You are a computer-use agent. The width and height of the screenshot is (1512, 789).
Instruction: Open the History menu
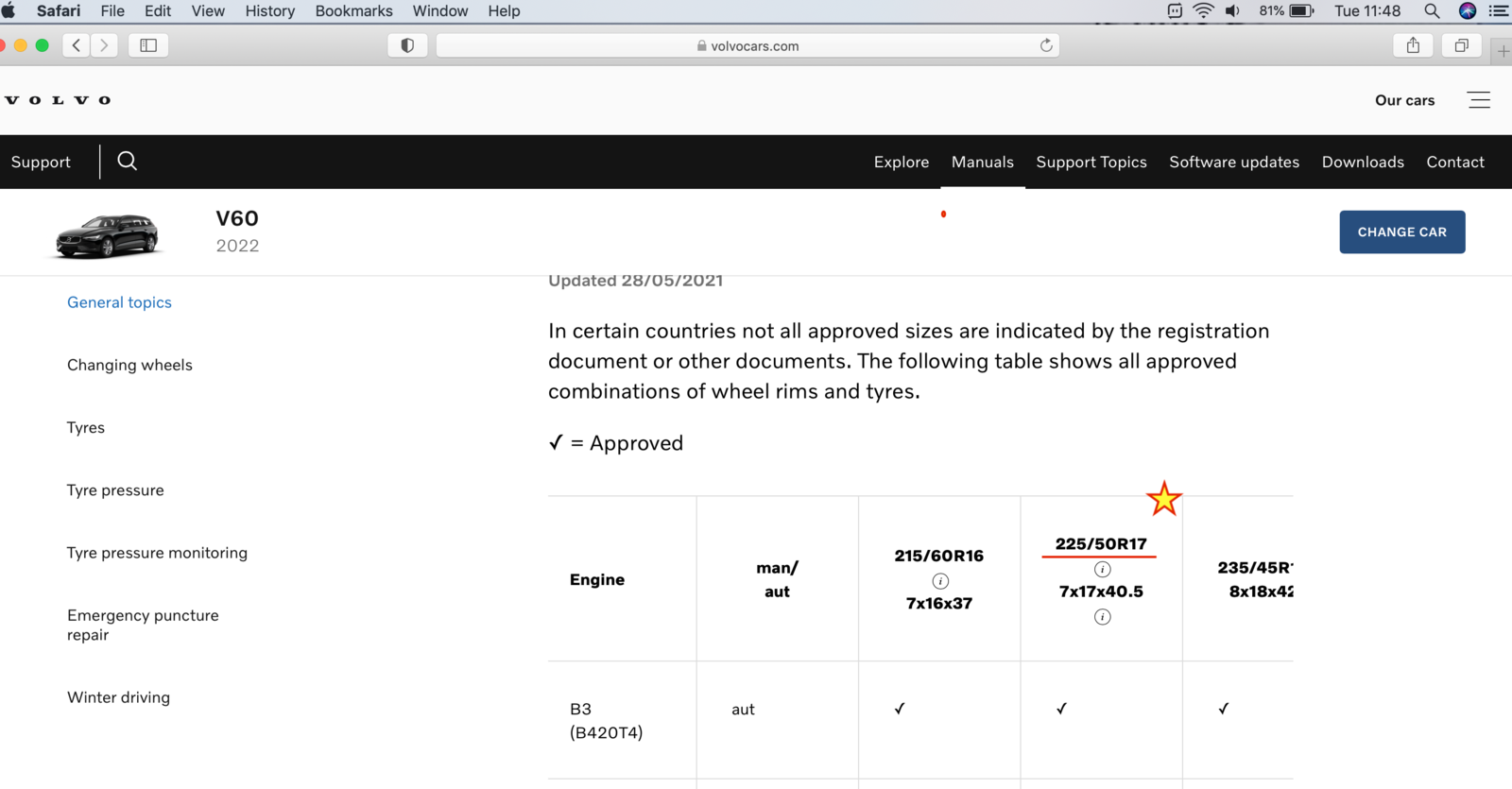[x=270, y=11]
